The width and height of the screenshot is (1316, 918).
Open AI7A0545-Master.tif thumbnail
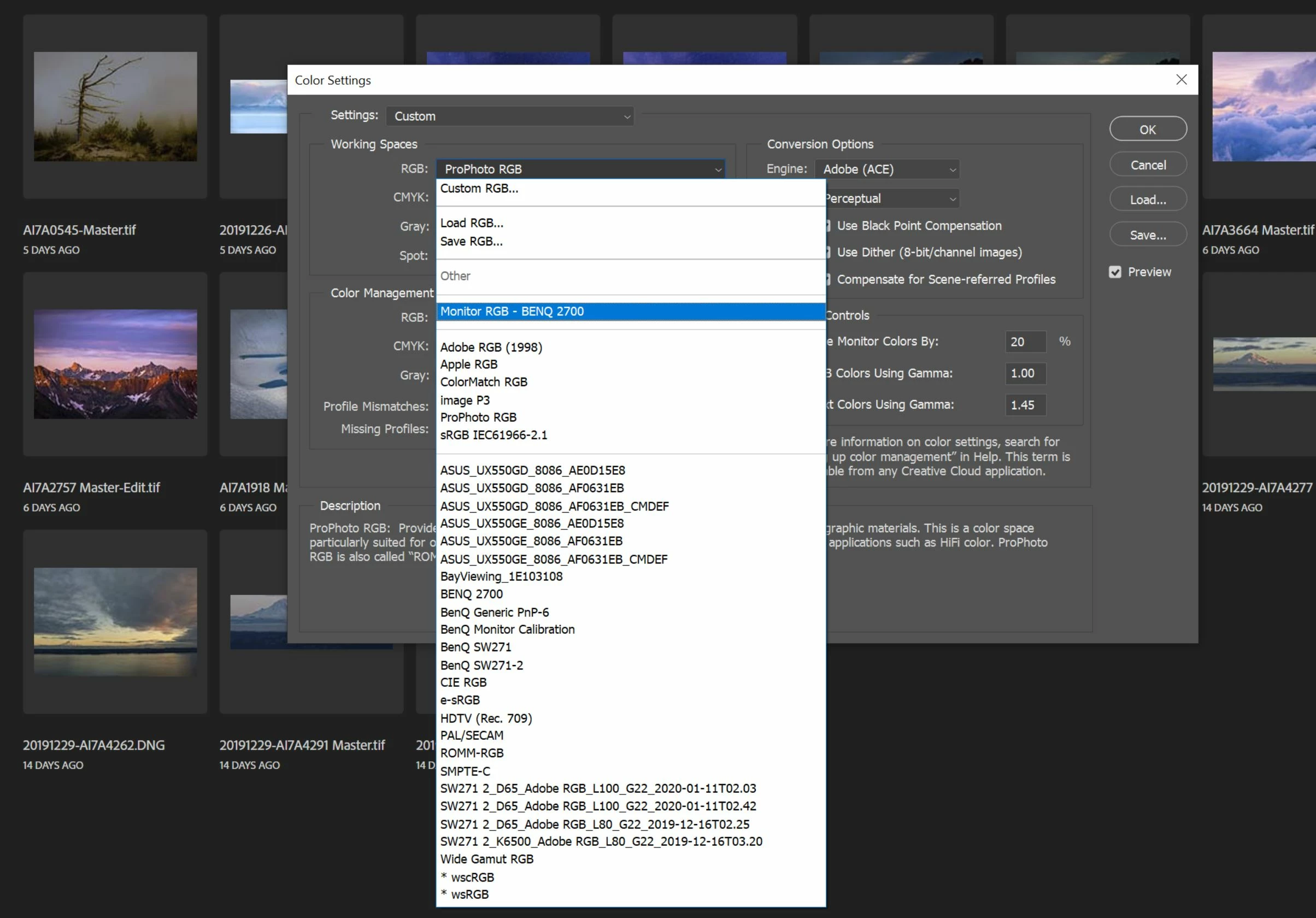(115, 107)
